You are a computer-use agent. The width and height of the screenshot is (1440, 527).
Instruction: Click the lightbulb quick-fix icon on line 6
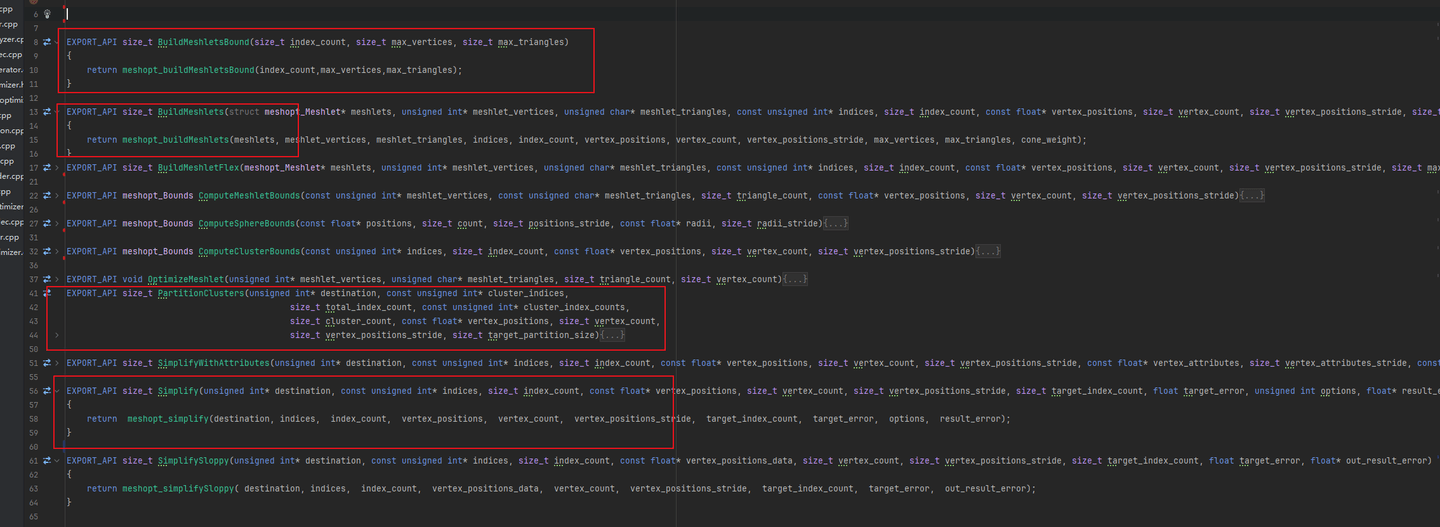(x=47, y=15)
